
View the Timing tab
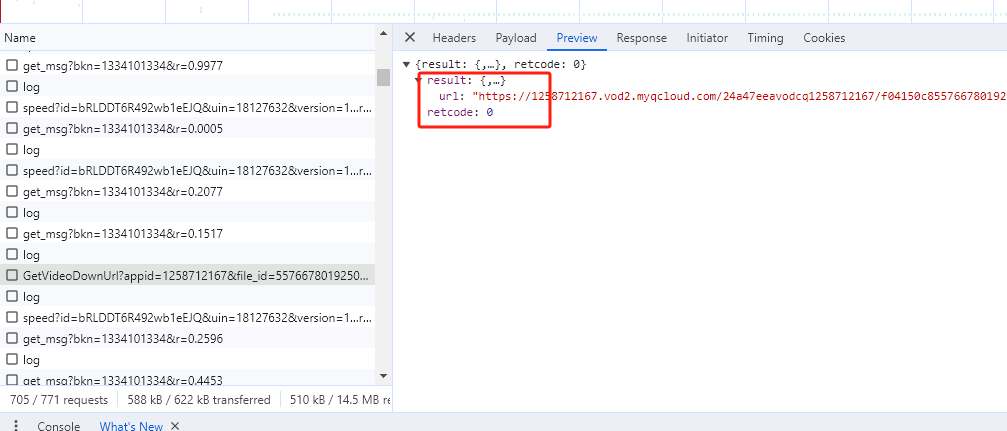pos(765,38)
